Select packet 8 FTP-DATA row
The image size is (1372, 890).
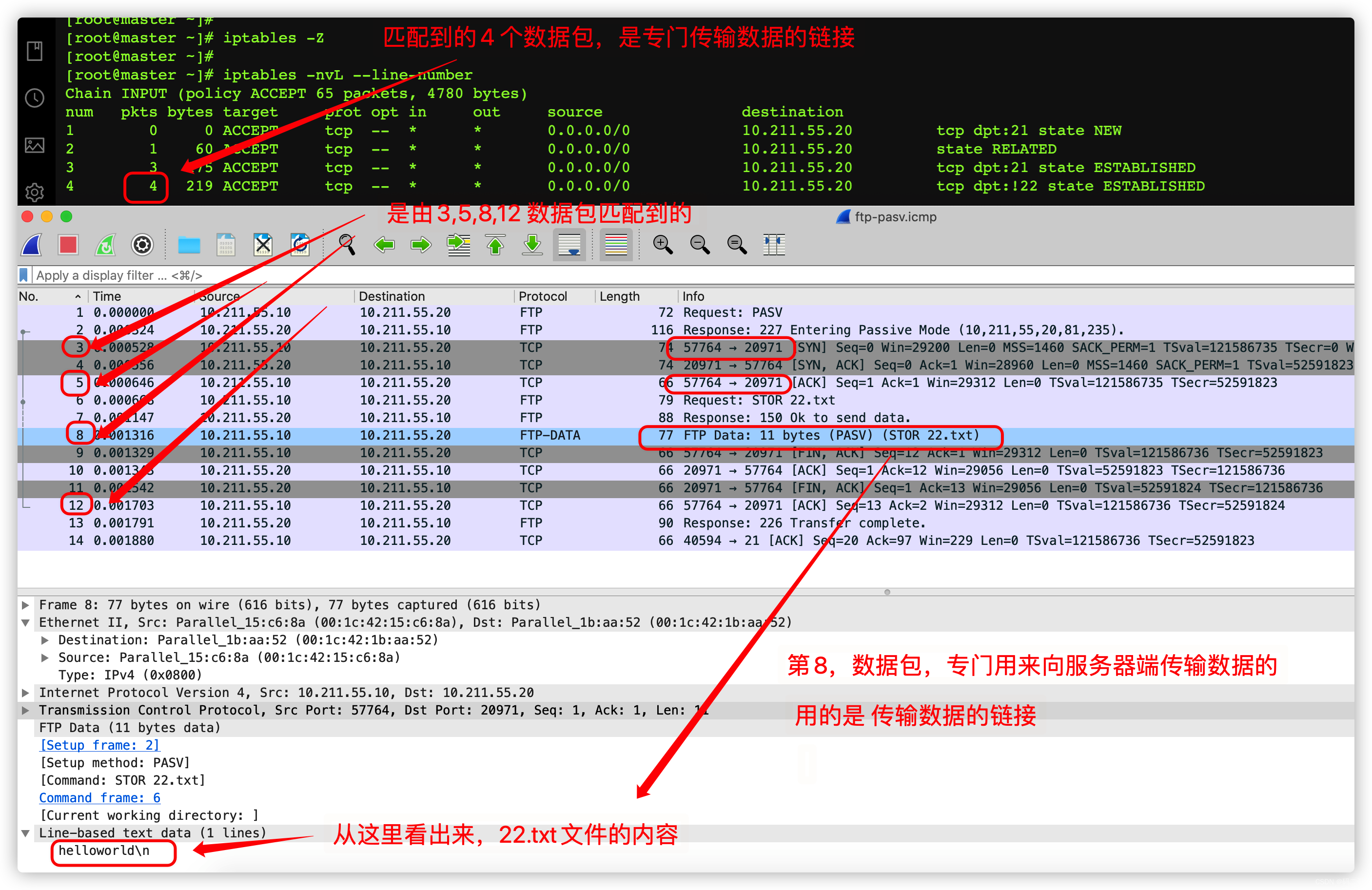(686, 435)
